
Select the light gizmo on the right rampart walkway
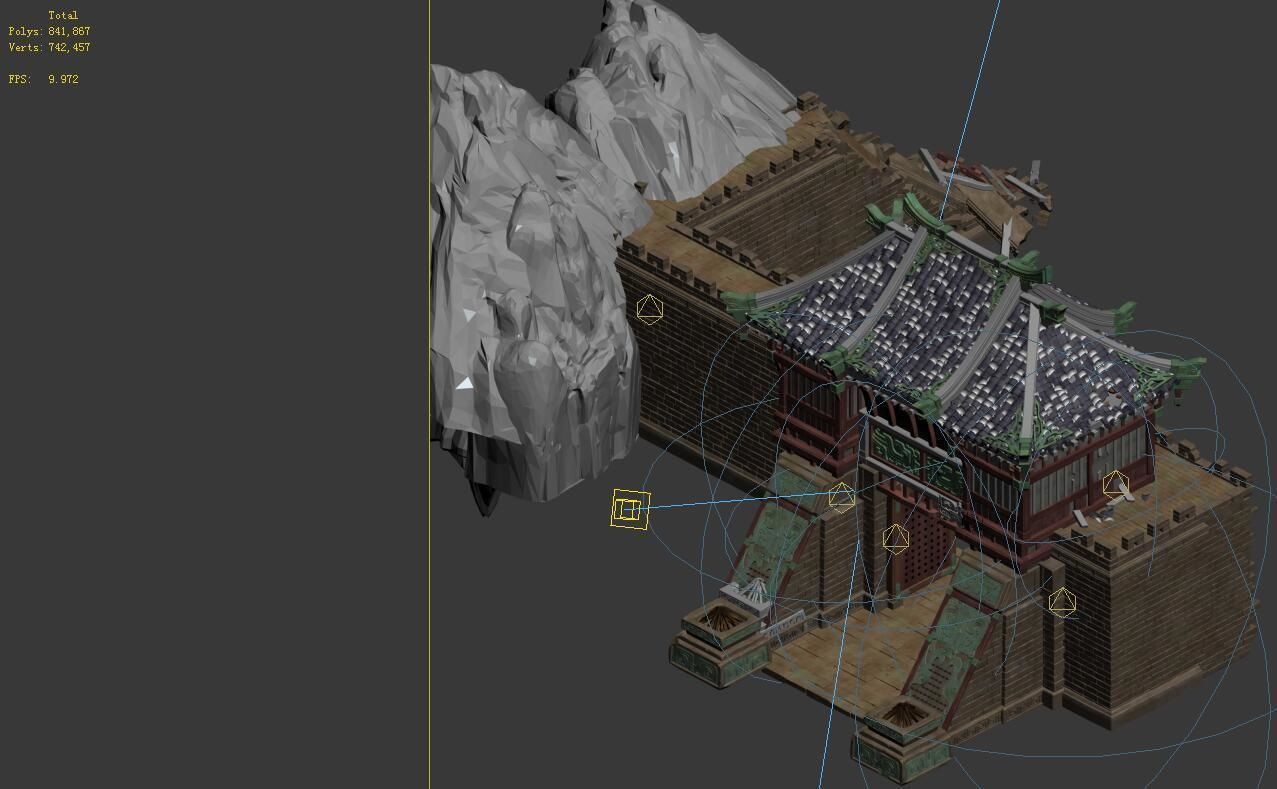click(x=1116, y=486)
